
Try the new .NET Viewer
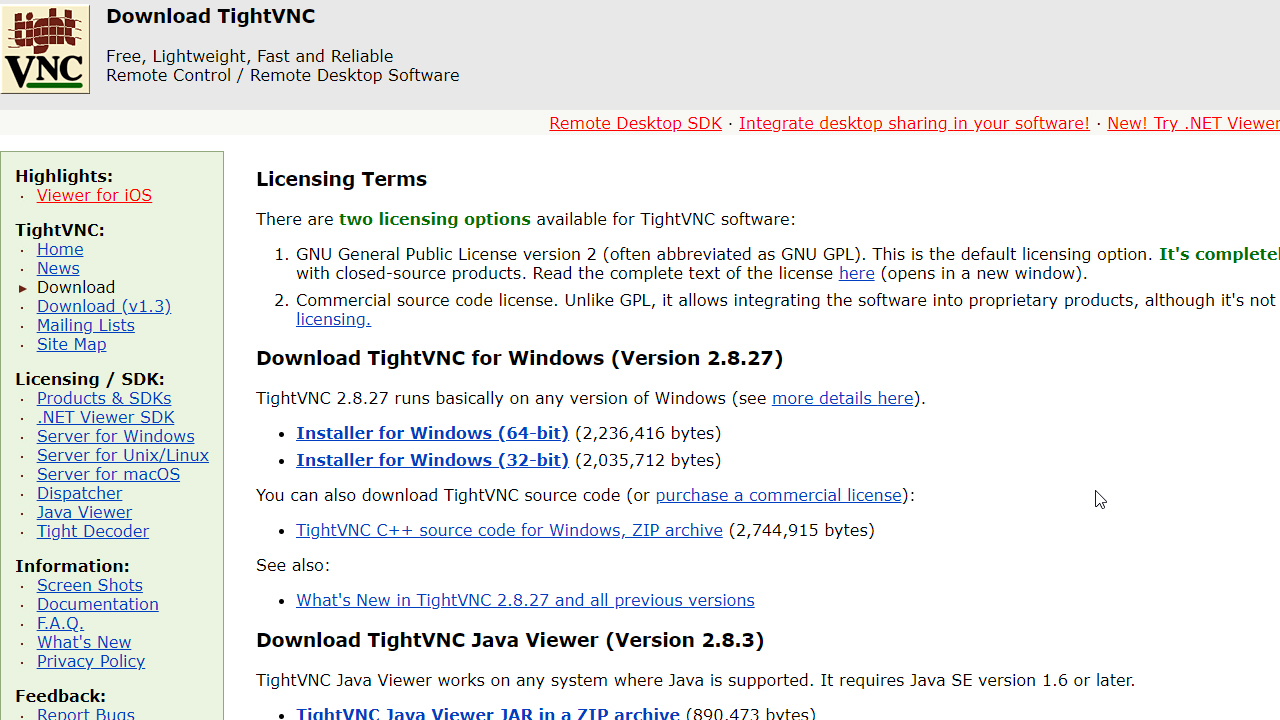(x=1192, y=123)
